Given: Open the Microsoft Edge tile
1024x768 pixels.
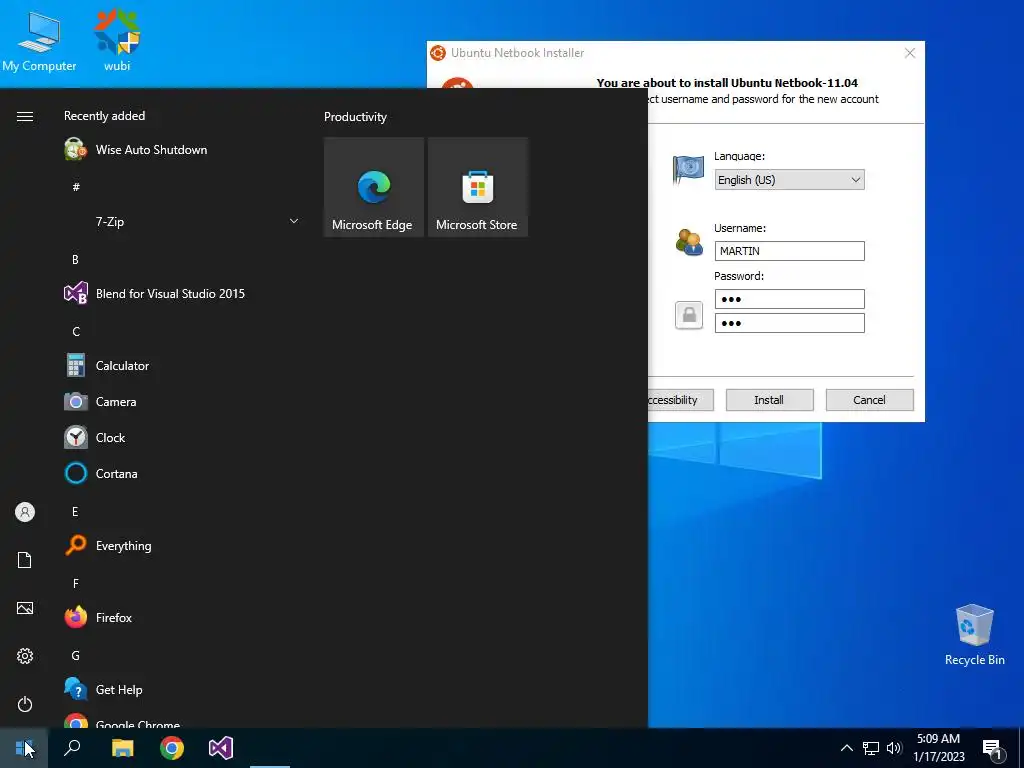Looking at the screenshot, I should pos(374,187).
